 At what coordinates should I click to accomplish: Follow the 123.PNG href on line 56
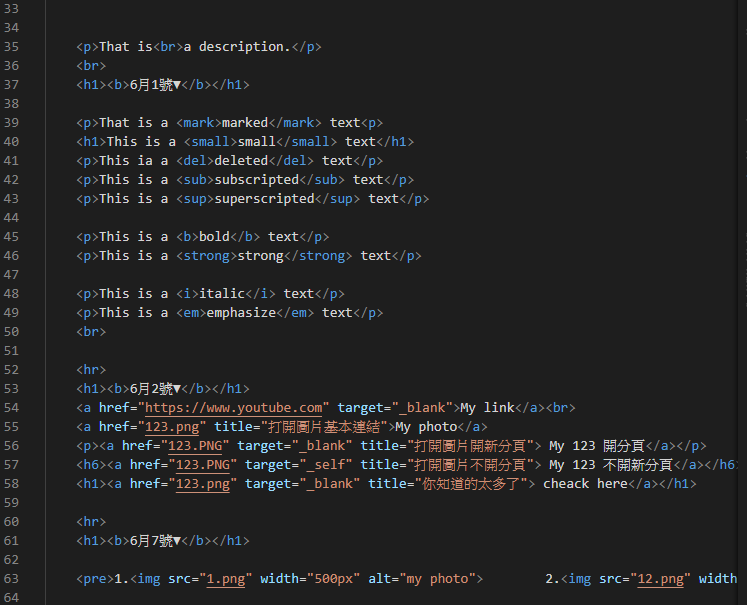coord(195,446)
